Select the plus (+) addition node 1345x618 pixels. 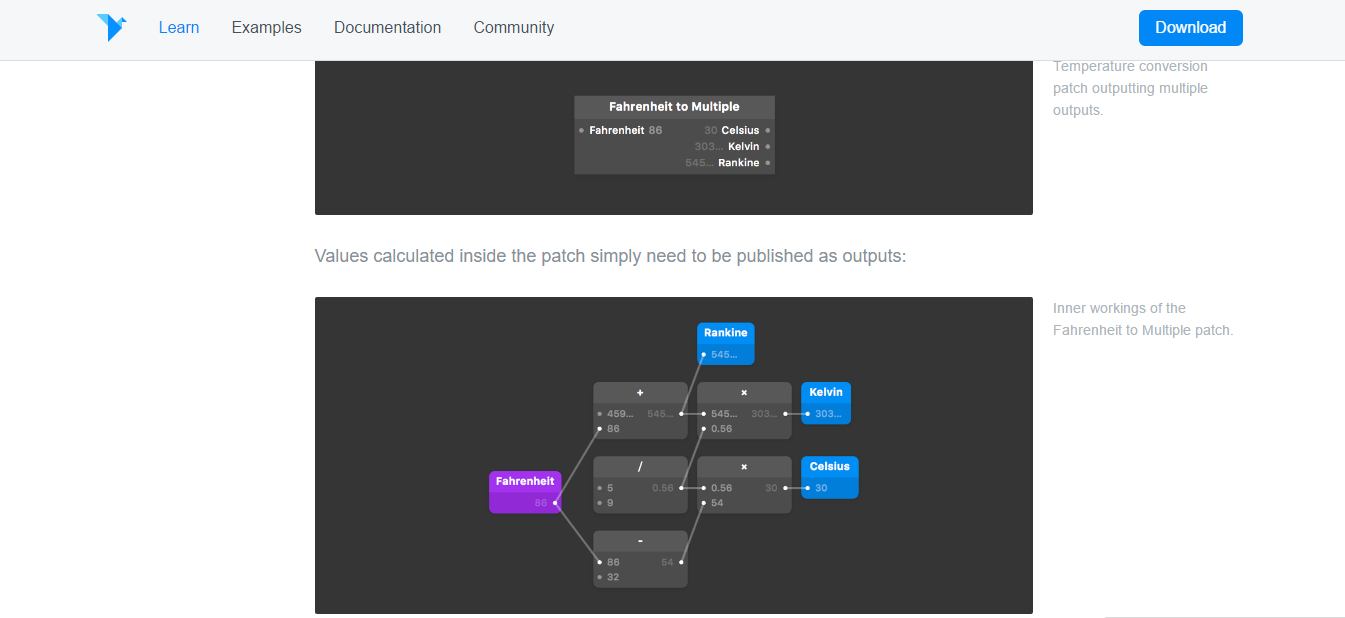pyautogui.click(x=640, y=393)
